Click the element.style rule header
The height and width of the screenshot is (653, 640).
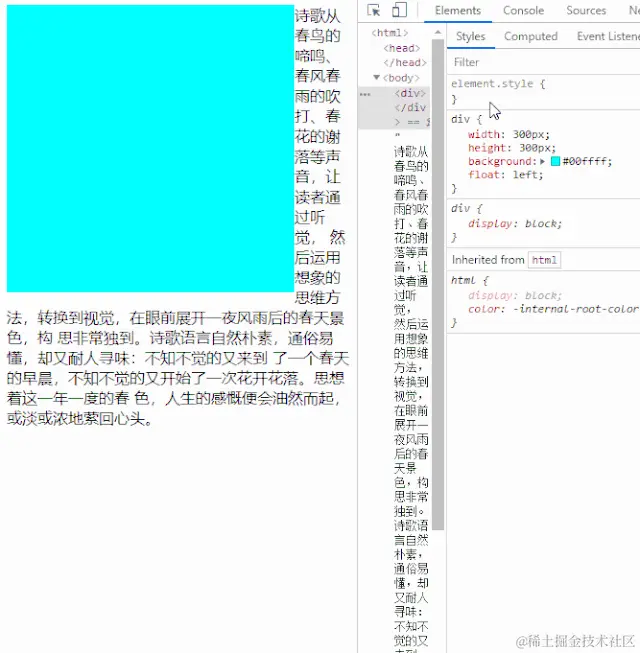pyautogui.click(x=498, y=84)
